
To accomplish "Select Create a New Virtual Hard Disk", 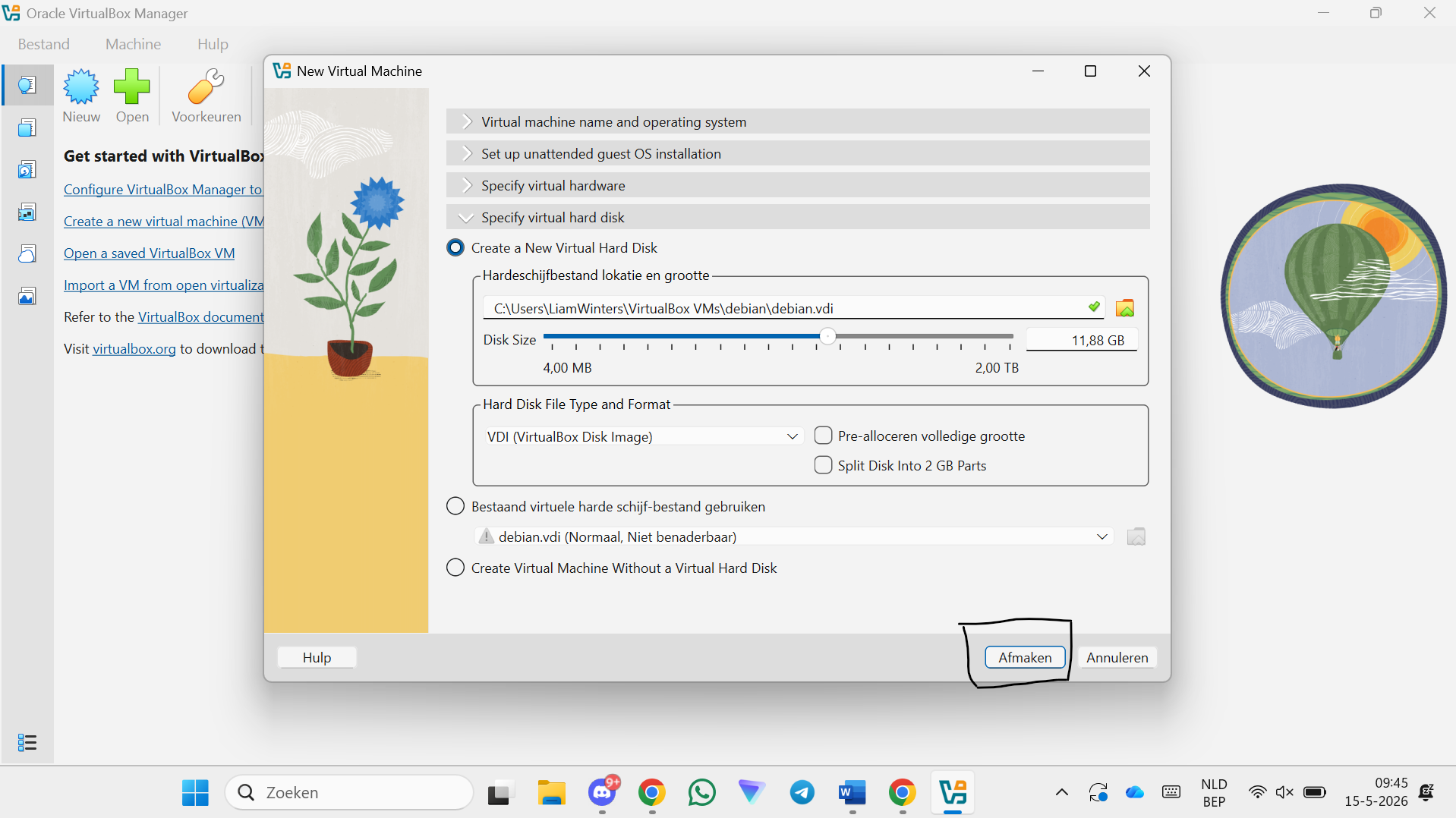I will pyautogui.click(x=455, y=248).
